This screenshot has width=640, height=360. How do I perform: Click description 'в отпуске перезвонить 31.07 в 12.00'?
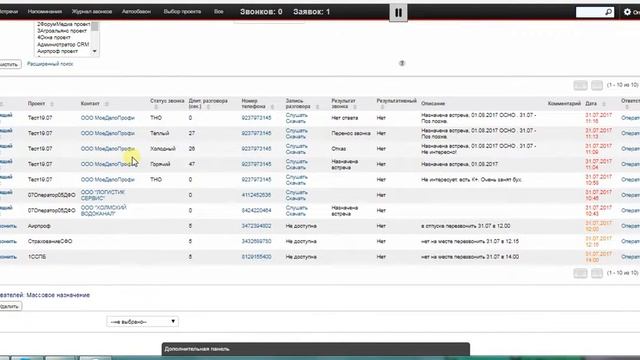pos(465,226)
